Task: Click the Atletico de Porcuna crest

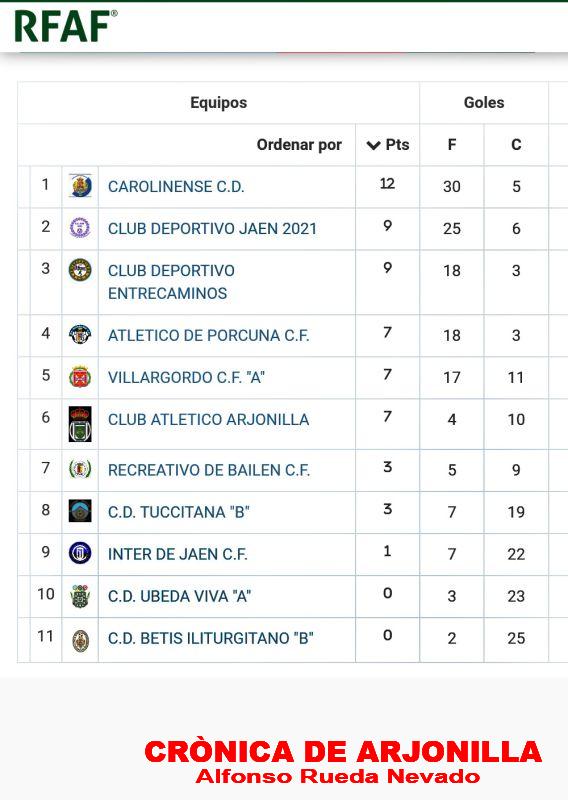Action: [80, 334]
